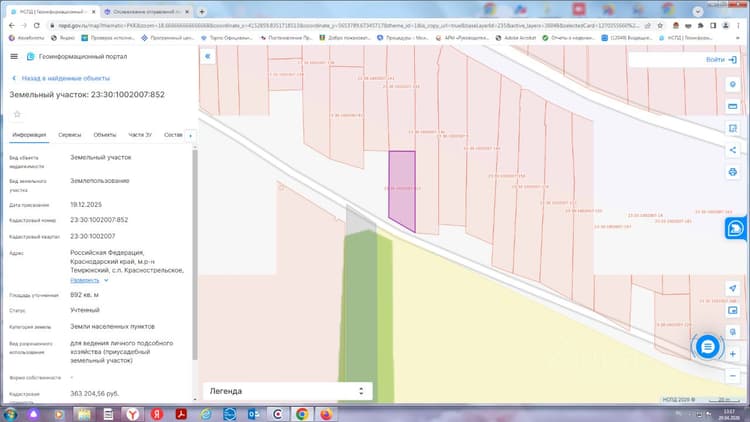Click the map identify tool below overview

732,332
